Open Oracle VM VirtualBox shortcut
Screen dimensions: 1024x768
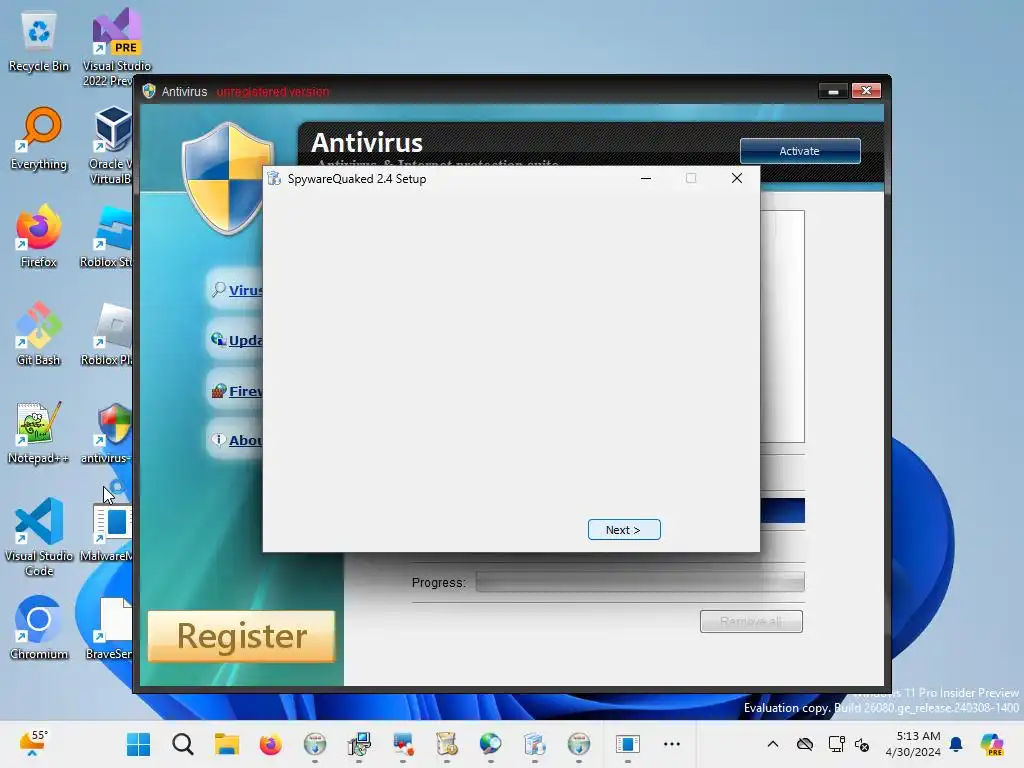[110, 145]
